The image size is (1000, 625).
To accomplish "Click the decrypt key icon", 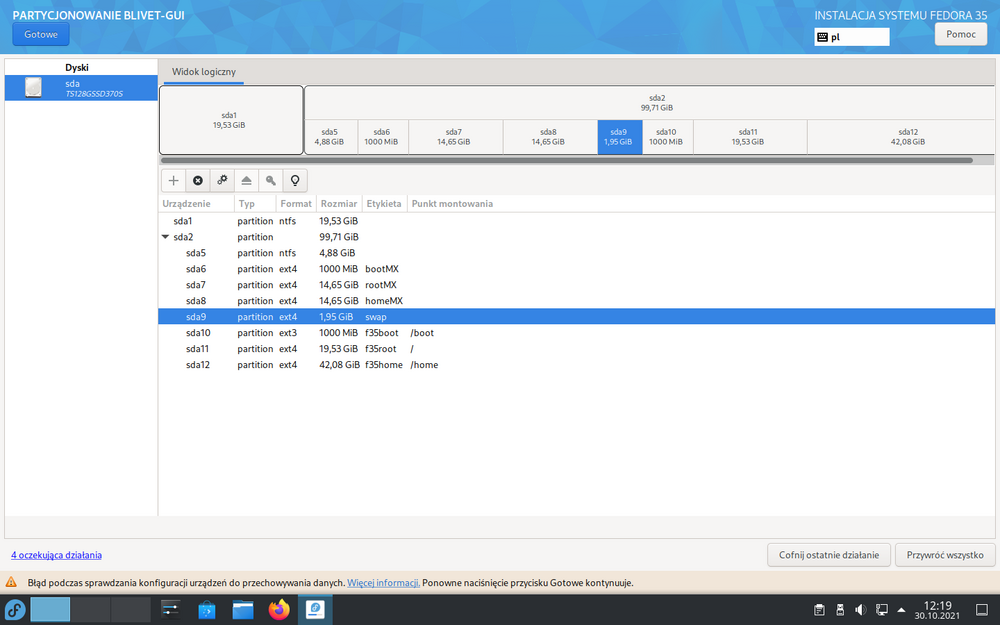I will [x=270, y=180].
